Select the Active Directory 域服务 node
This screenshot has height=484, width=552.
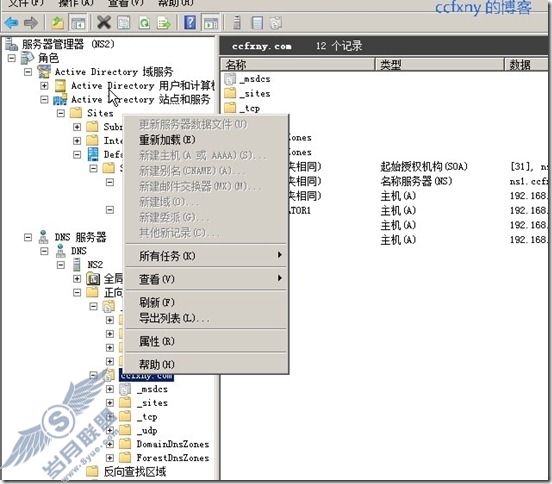tap(114, 72)
